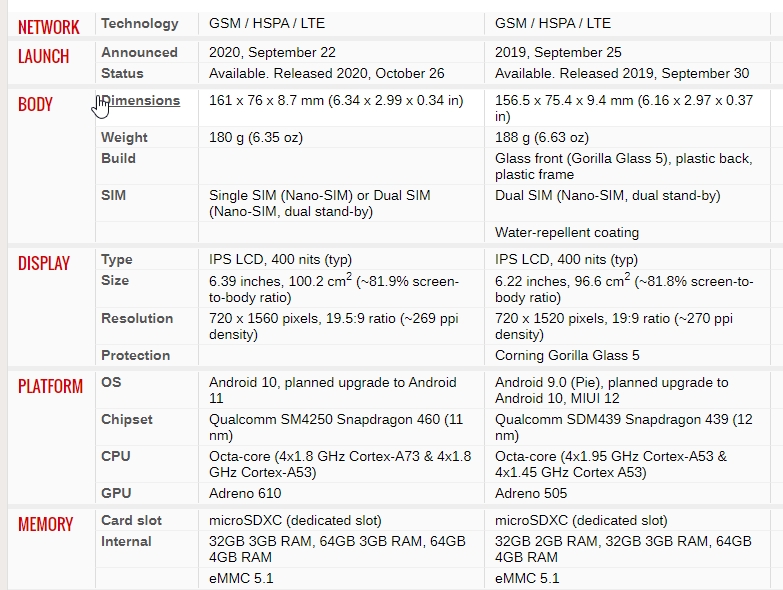Select the GPU spec label
Image resolution: width=783 pixels, height=590 pixels.
coord(116,493)
